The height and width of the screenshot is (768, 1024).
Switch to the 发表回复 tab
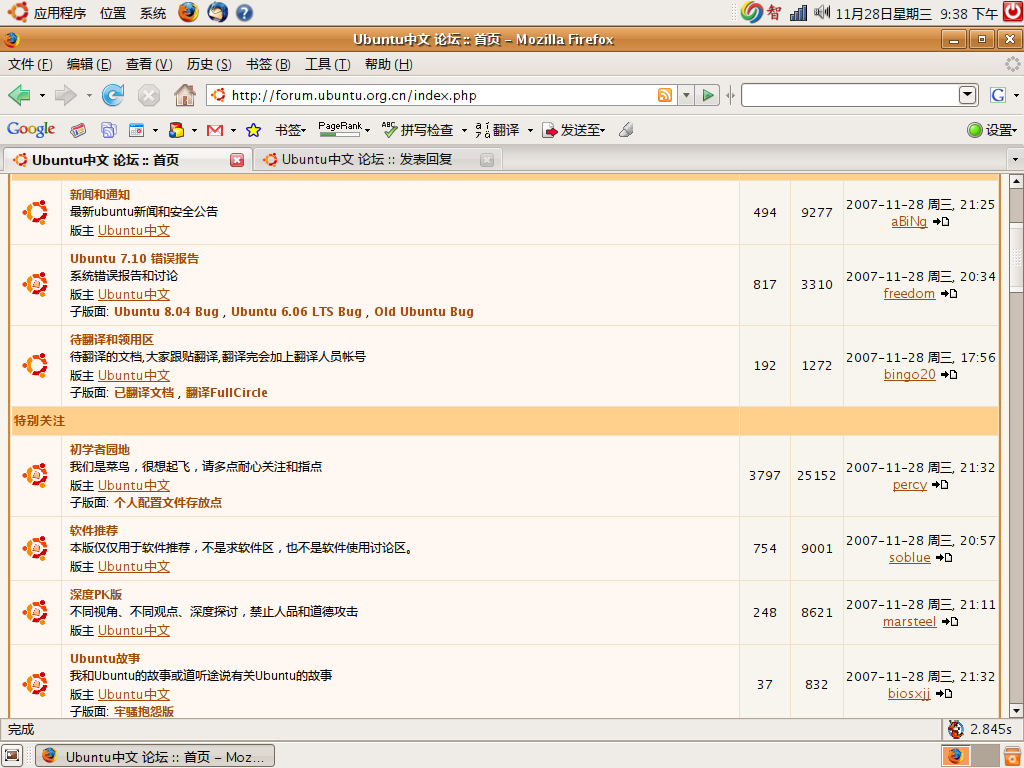(x=377, y=159)
